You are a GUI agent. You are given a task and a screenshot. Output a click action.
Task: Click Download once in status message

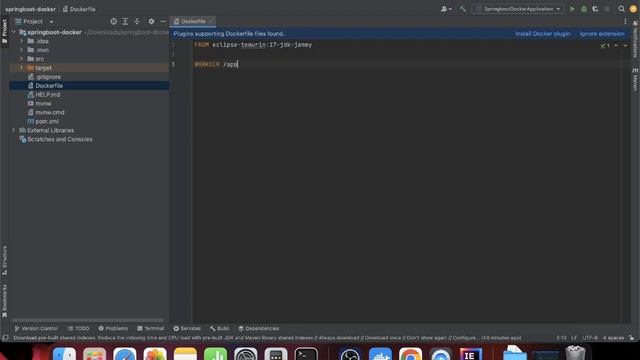point(383,338)
